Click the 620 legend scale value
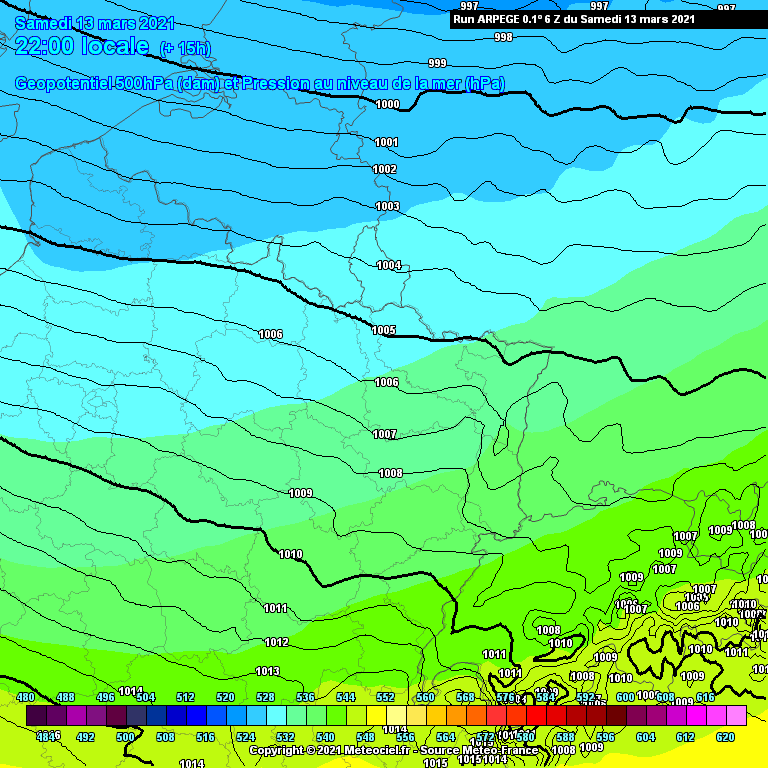Screen dimensions: 768x768 pyautogui.click(x=726, y=737)
